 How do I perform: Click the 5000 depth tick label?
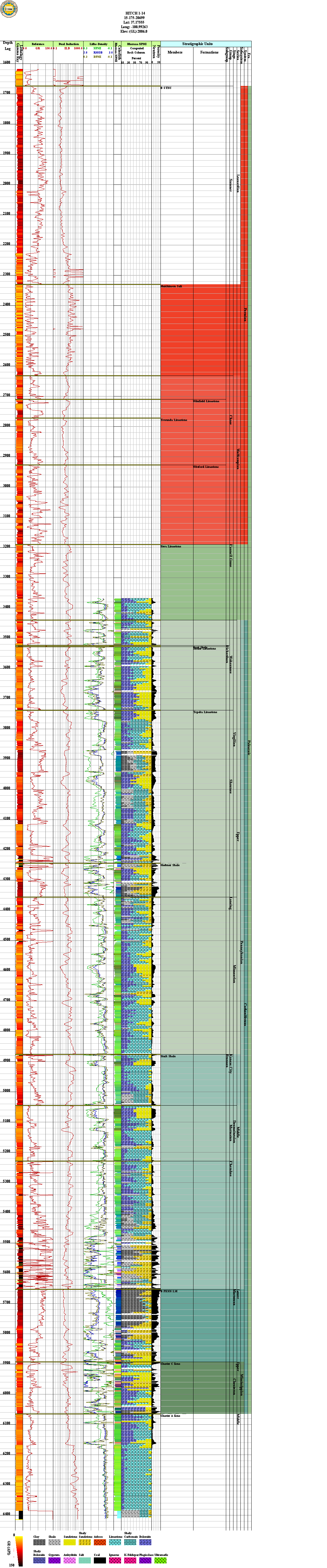[7, 1091]
